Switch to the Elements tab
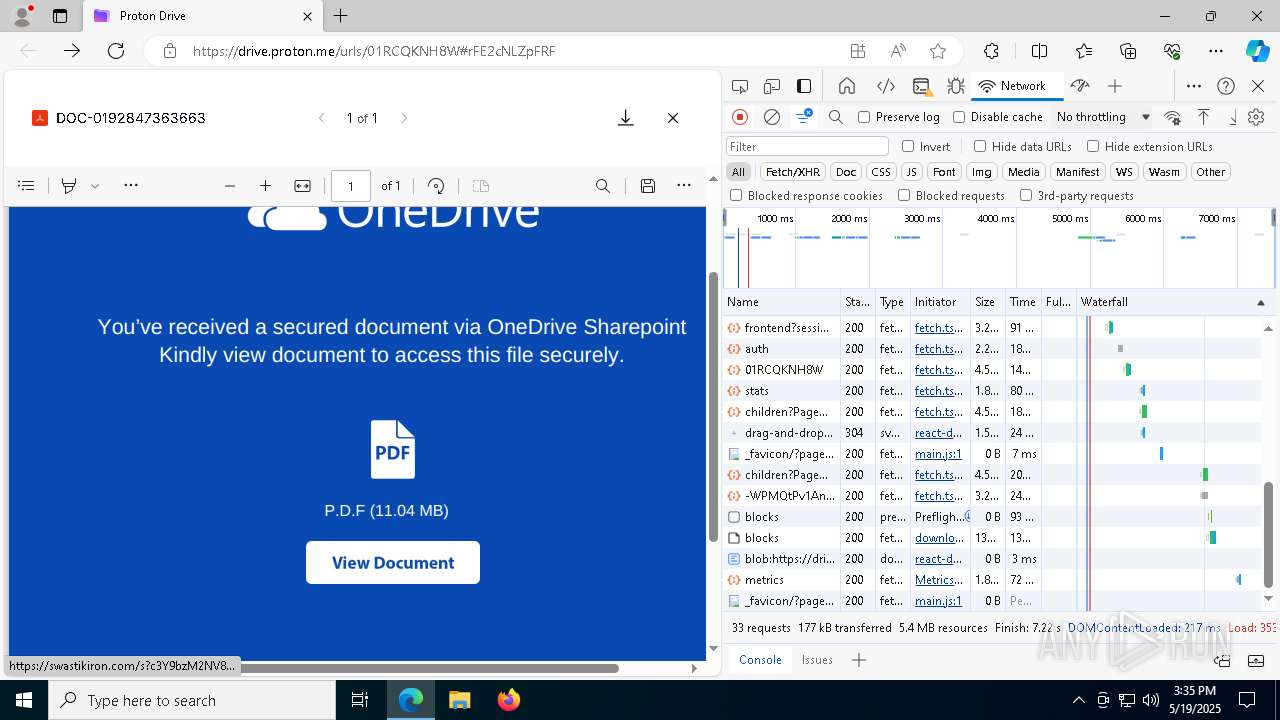The width and height of the screenshot is (1280, 720). coord(885,86)
